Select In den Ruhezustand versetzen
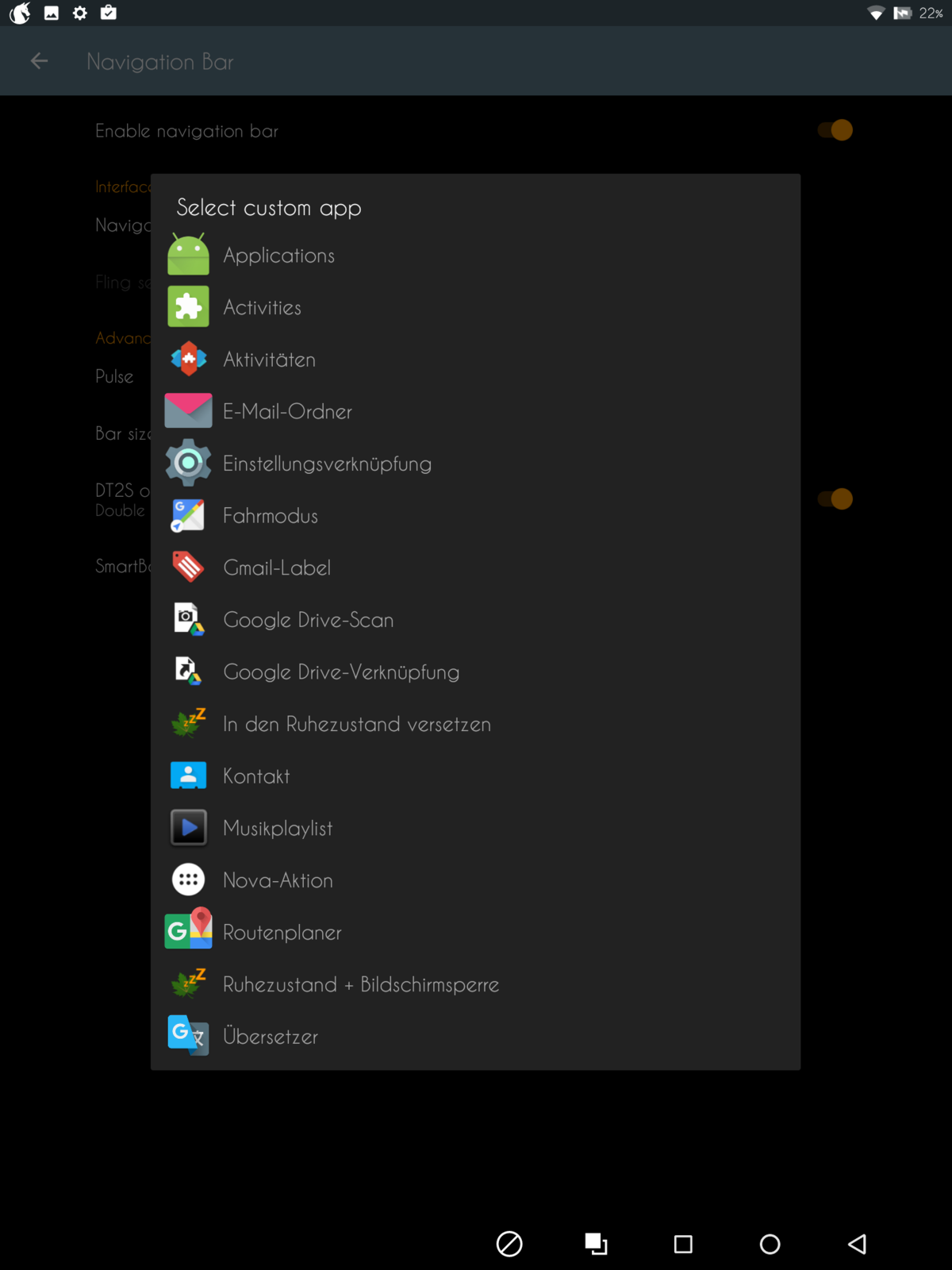 coord(356,724)
